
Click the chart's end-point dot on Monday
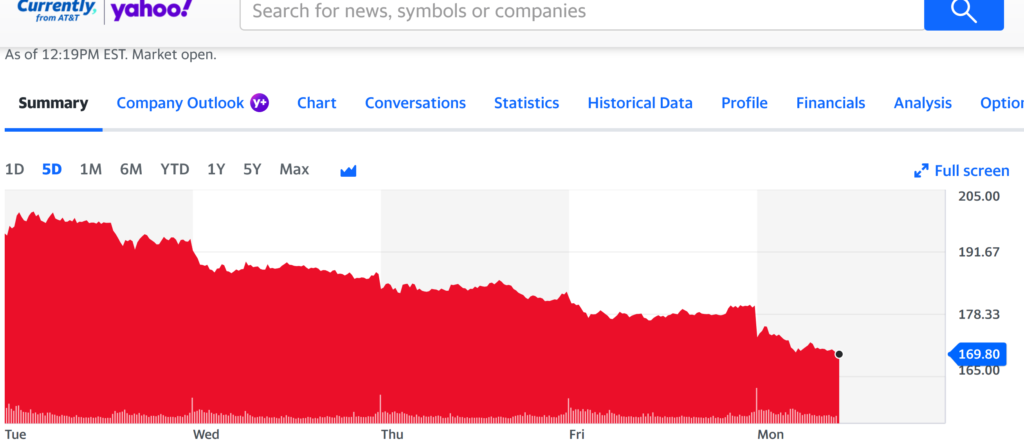point(839,353)
